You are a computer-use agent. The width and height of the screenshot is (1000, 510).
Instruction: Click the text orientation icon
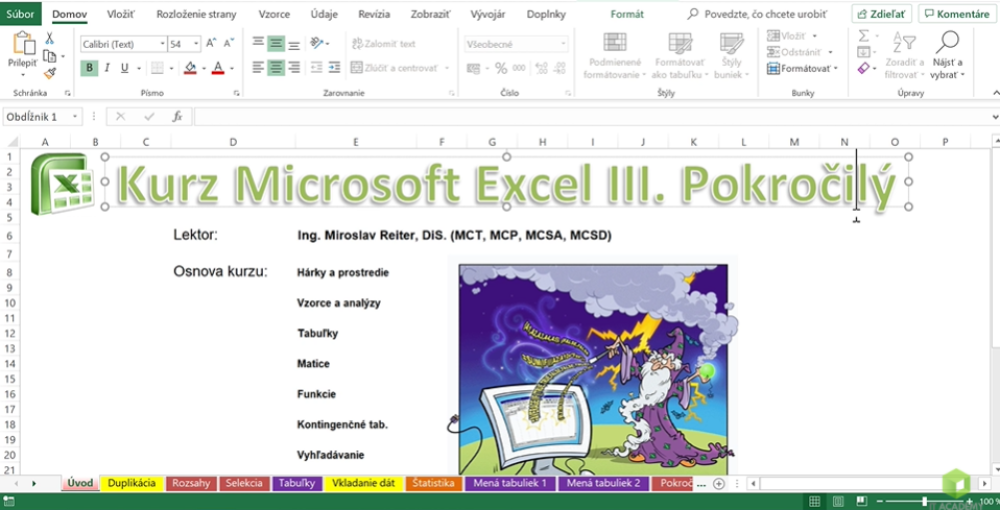[x=319, y=44]
